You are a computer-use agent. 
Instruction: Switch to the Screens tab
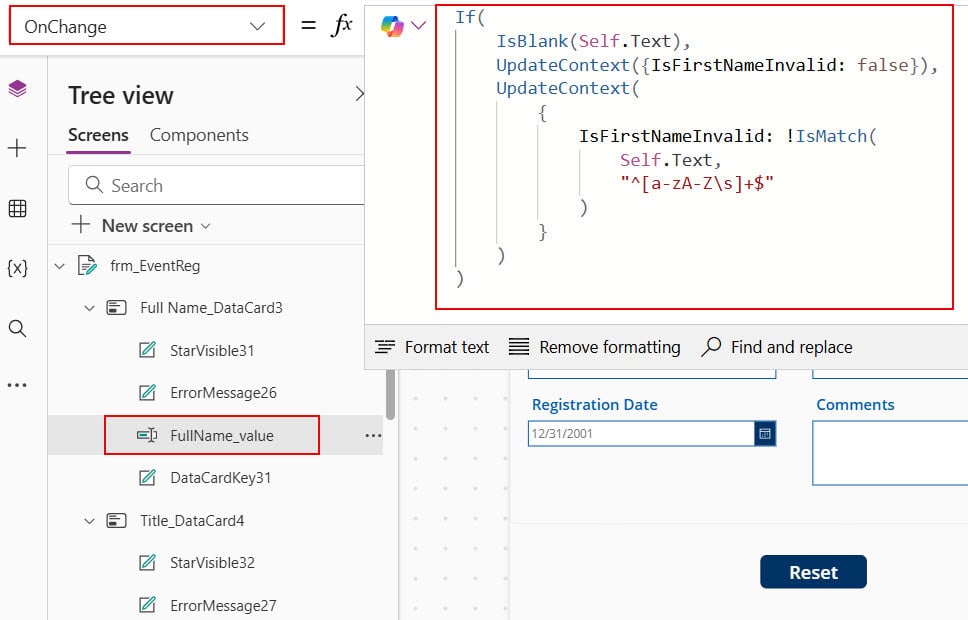coord(99,134)
